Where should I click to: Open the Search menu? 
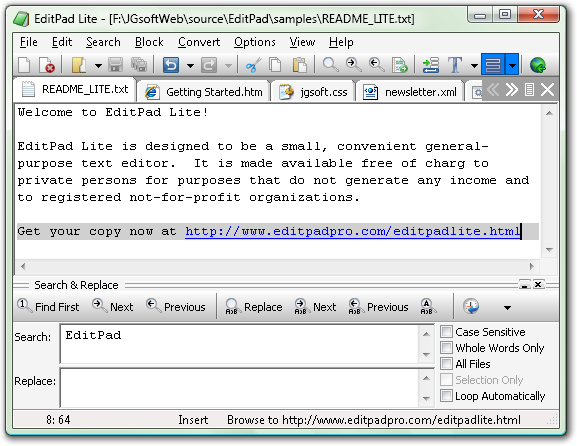(103, 42)
